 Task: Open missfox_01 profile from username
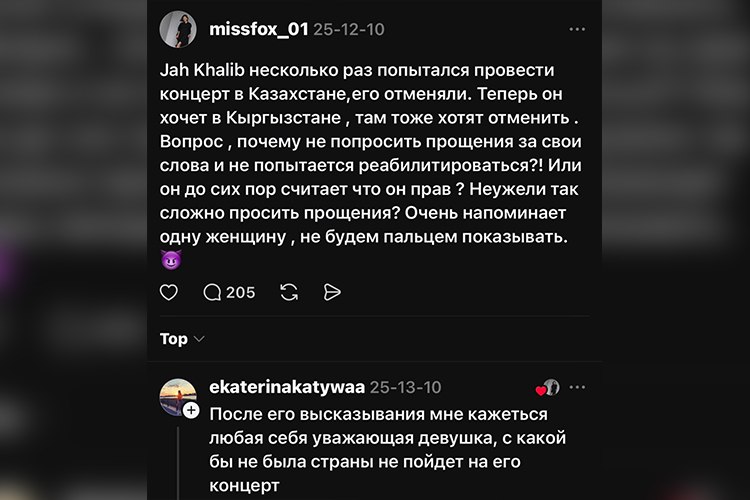click(258, 29)
